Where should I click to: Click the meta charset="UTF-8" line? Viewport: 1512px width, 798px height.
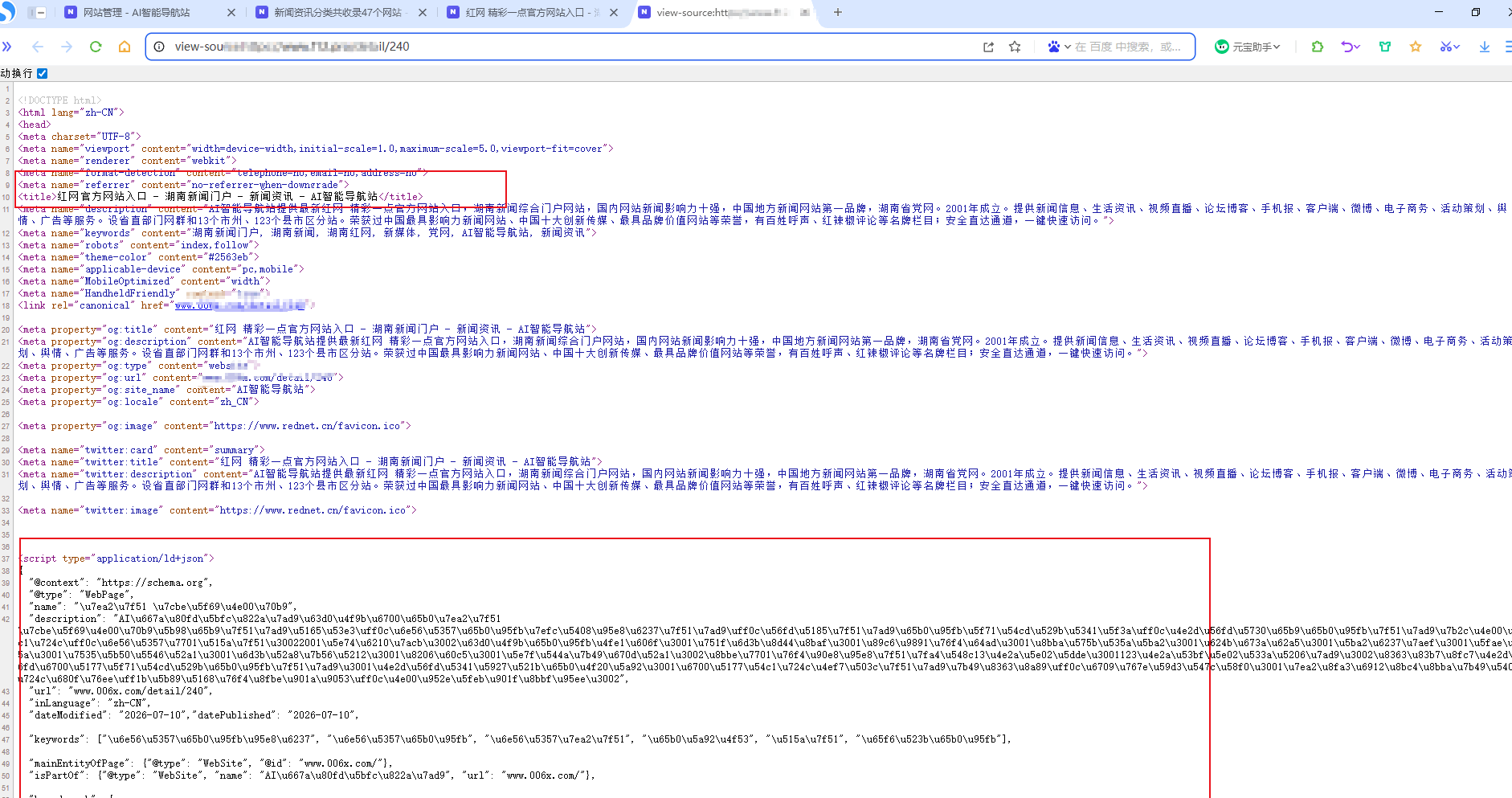point(80,137)
